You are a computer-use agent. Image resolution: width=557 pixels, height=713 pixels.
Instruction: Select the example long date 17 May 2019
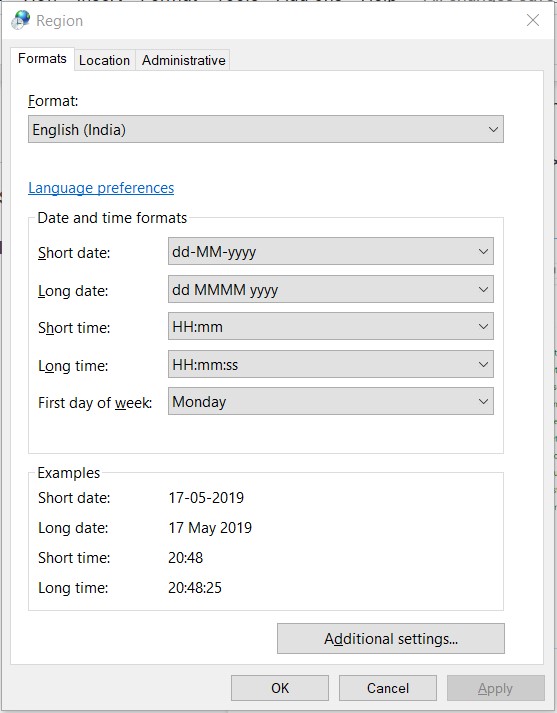click(210, 527)
